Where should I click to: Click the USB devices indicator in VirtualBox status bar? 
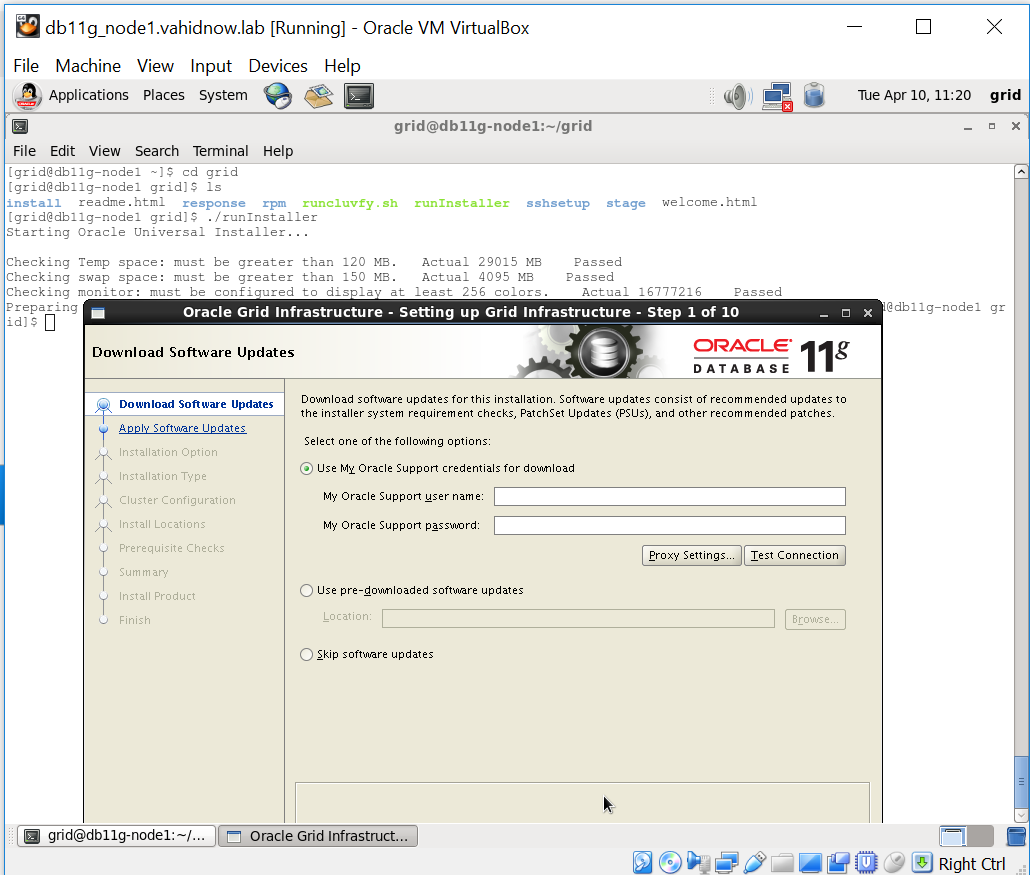coord(755,862)
